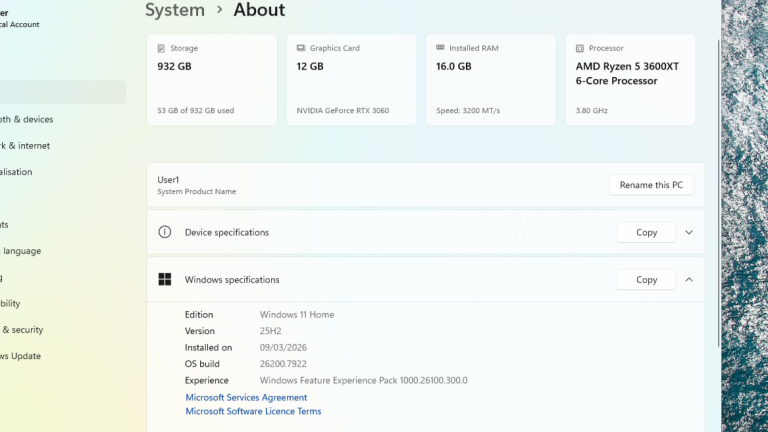768x432 pixels.
Task: Click the Windows logo beside Windows specifications
Action: click(x=165, y=280)
